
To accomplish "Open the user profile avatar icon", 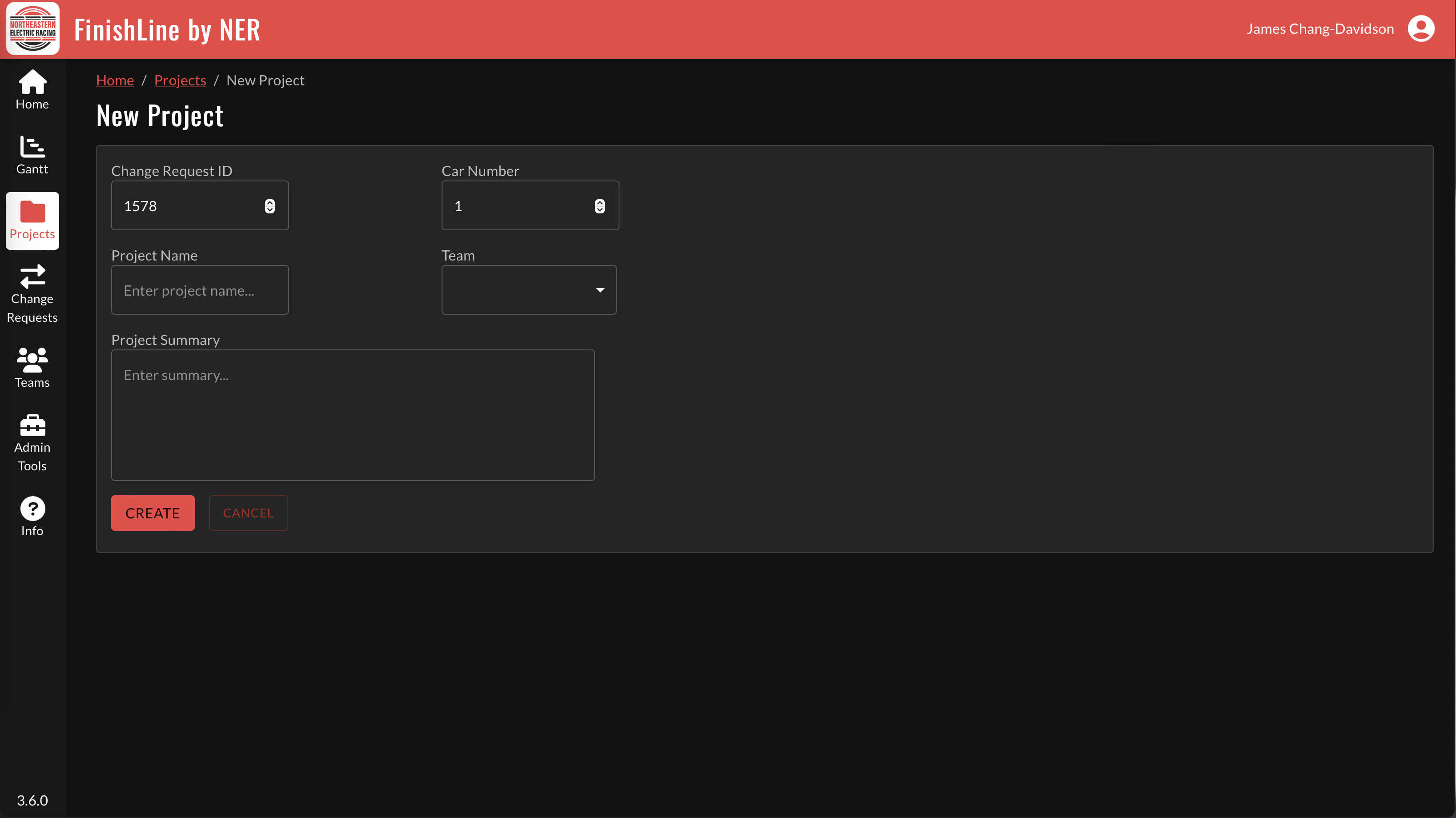I will (1421, 28).
